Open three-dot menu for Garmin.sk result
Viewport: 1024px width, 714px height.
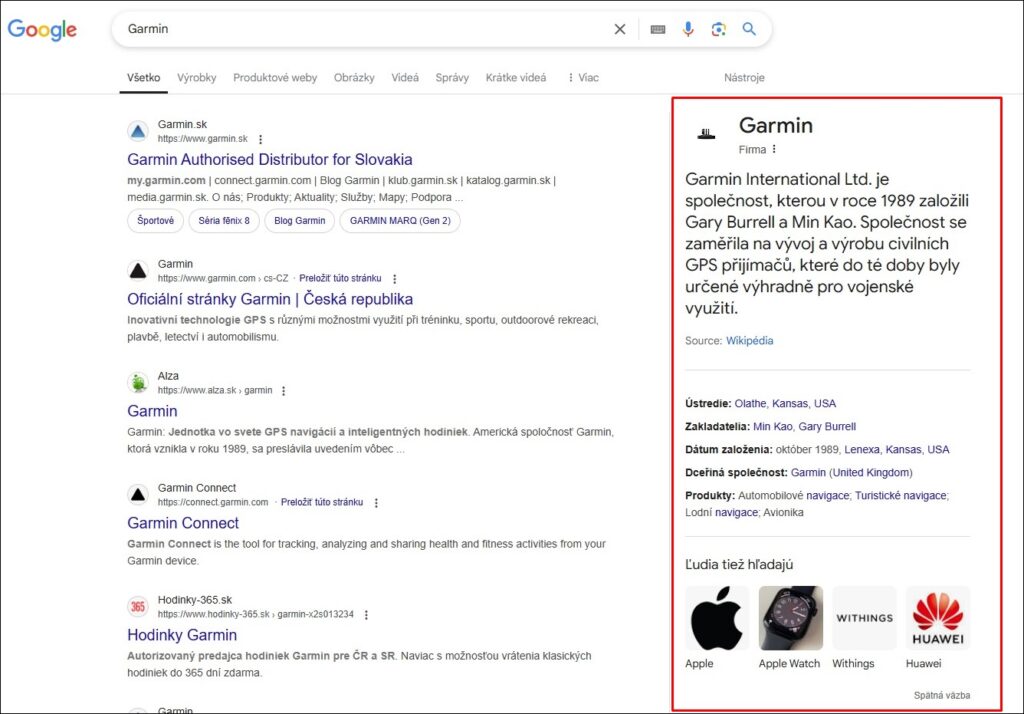[261, 139]
